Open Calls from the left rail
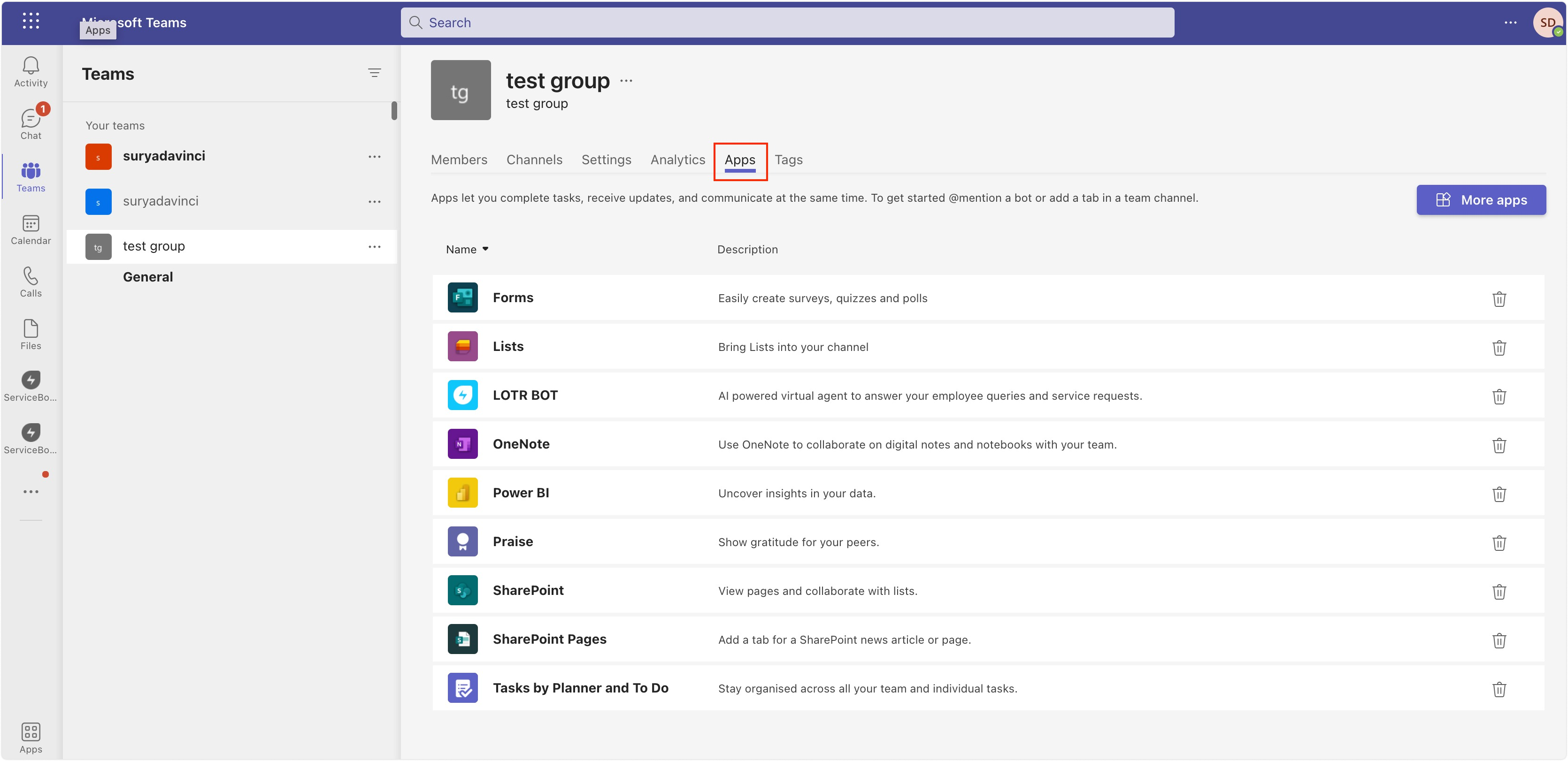 click(x=31, y=282)
